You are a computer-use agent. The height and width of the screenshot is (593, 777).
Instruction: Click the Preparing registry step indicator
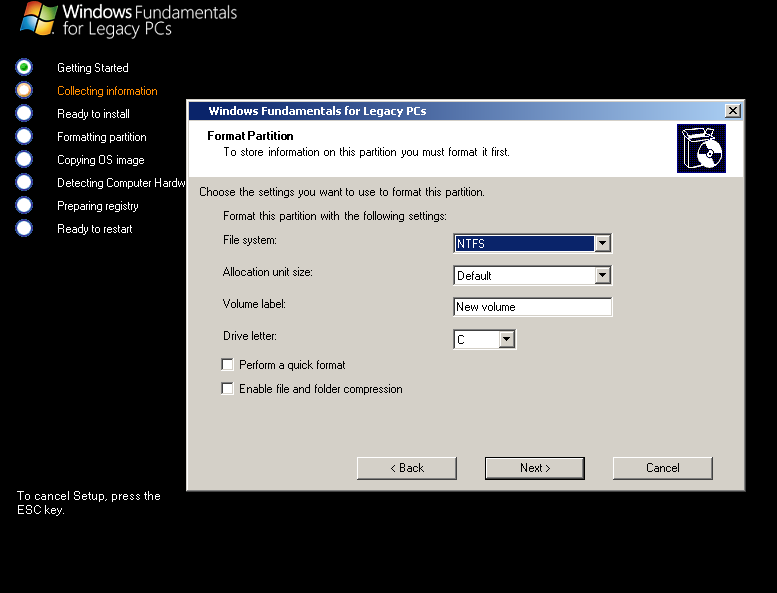tap(24, 205)
